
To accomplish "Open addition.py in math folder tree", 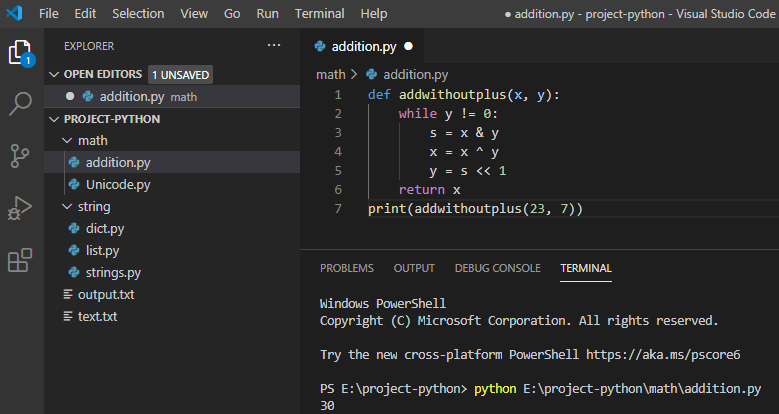I will [172, 163].
